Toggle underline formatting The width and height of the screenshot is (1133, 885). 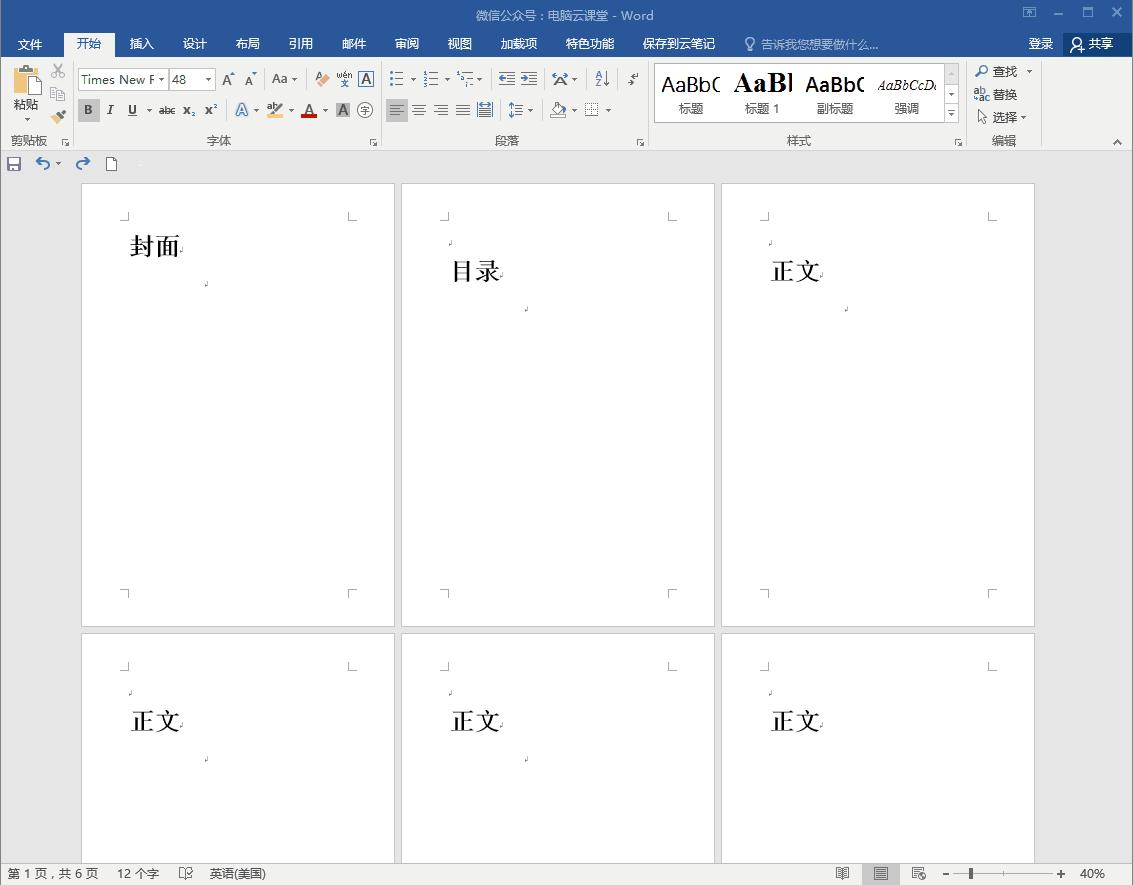132,110
